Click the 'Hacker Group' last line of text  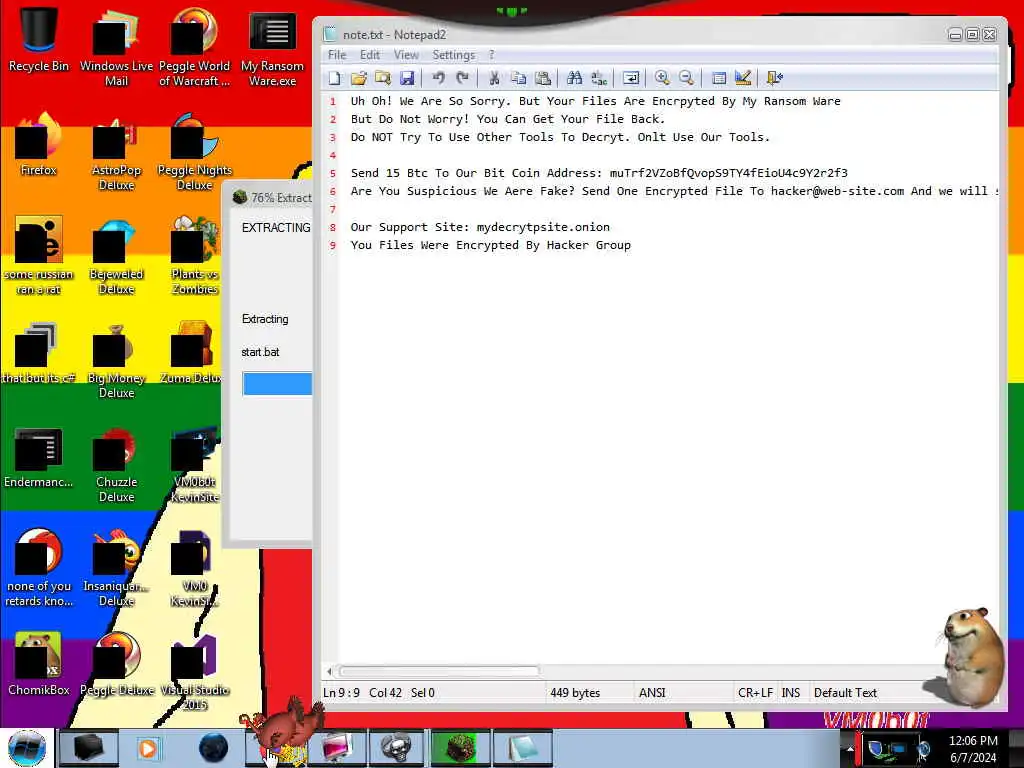(x=490, y=246)
